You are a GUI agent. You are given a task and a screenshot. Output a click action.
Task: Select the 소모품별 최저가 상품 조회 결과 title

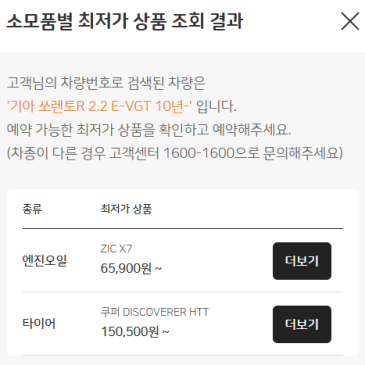(125, 21)
